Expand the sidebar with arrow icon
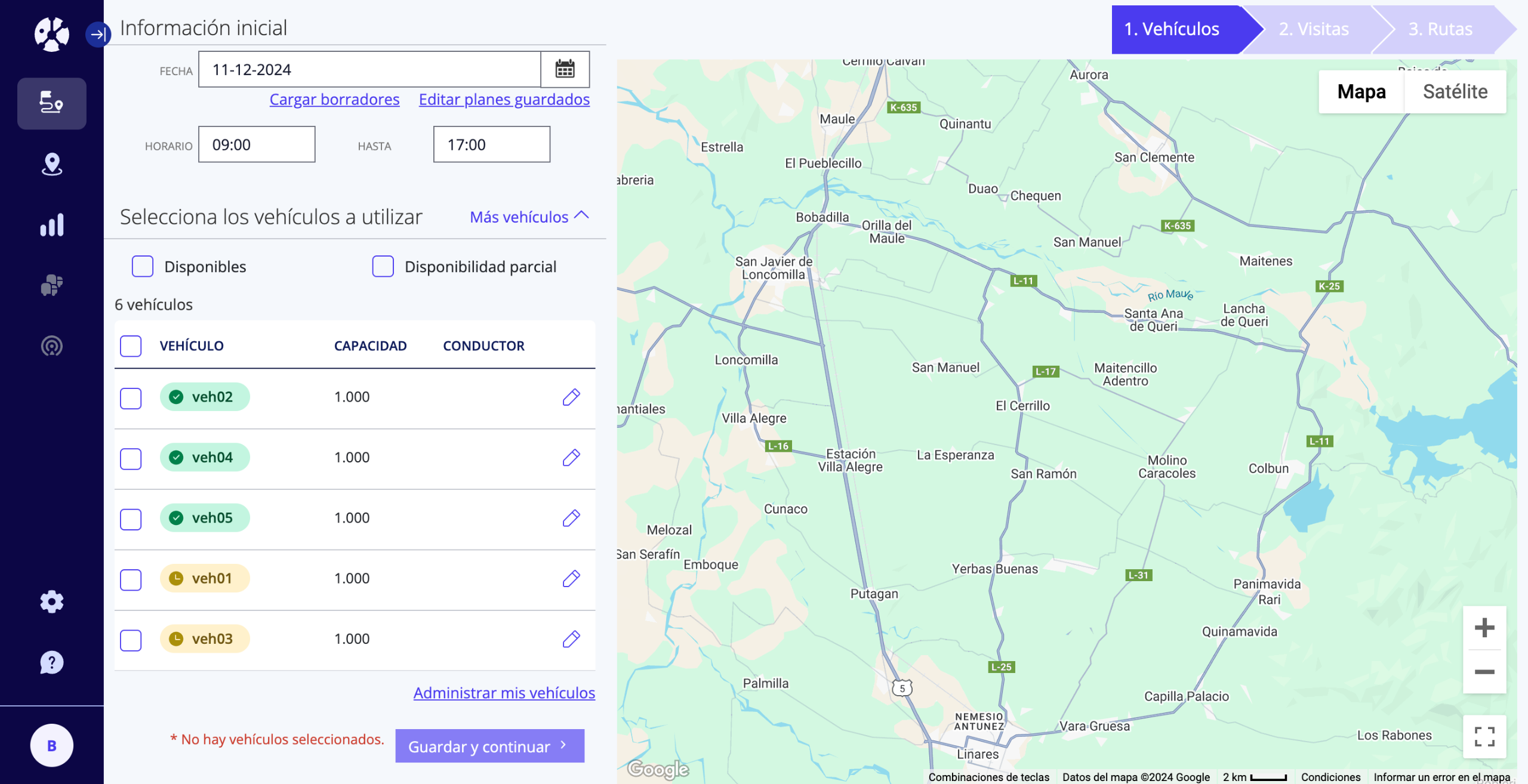The height and width of the screenshot is (784, 1528). 98,34
